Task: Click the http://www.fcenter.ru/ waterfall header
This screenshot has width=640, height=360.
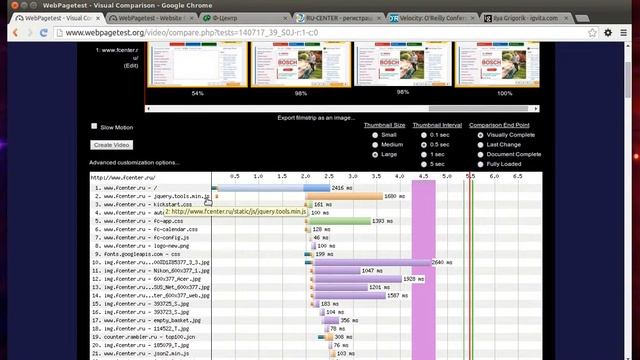Action: [123, 178]
